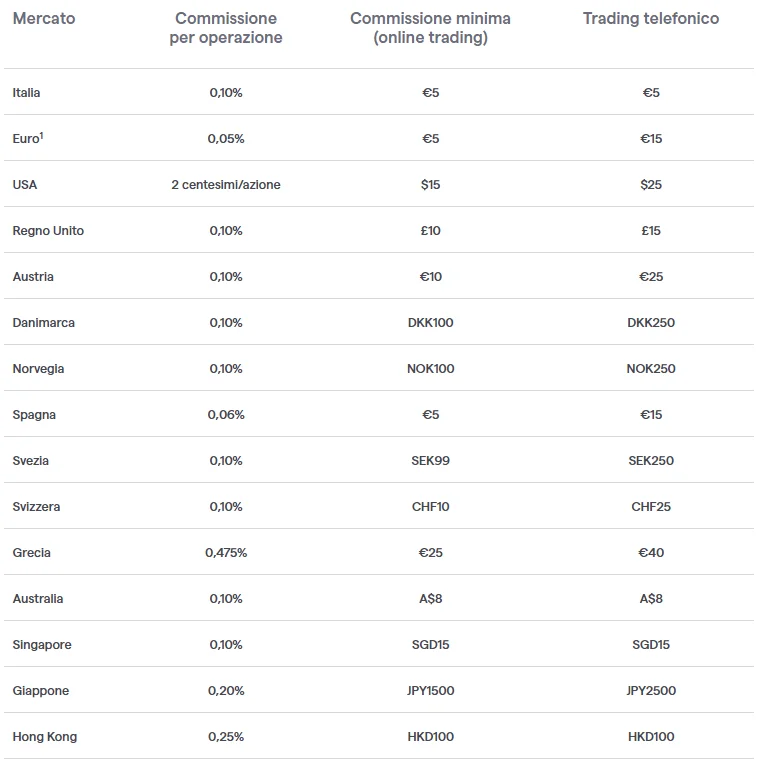Screen dimensions: 761x769
Task: Click the Commissione per operazione header
Action: point(228,28)
